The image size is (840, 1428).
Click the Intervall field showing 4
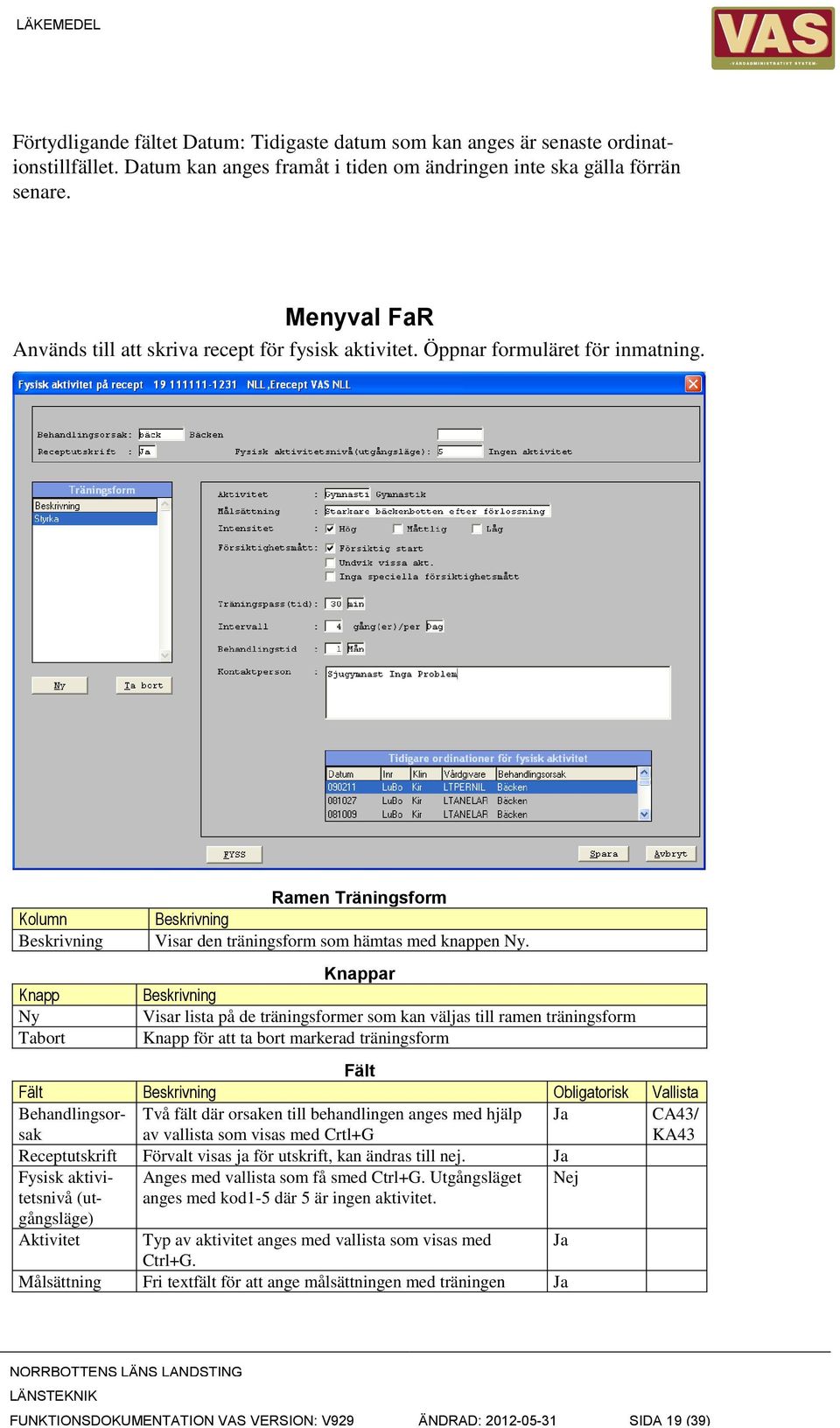click(333, 626)
